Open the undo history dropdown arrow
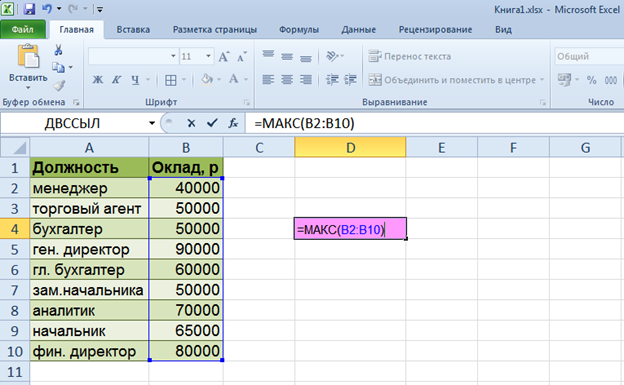Screen dimensions: 624x385 59,9
